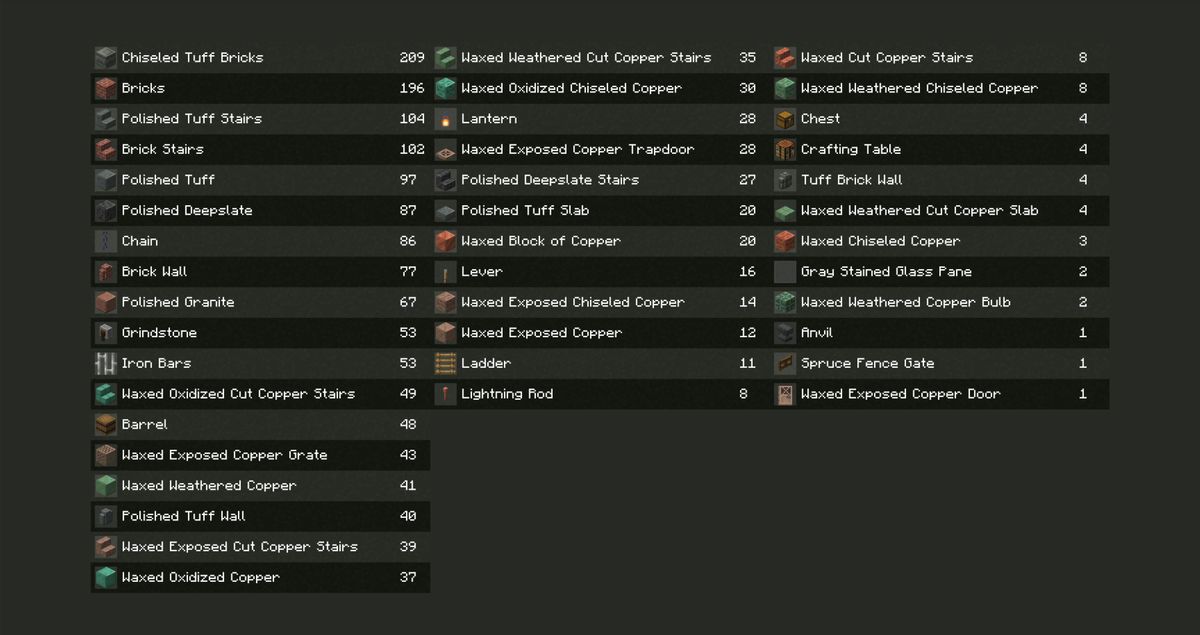Select the Lever entry text
Image resolution: width=1200 pixels, height=635 pixels.
point(481,272)
